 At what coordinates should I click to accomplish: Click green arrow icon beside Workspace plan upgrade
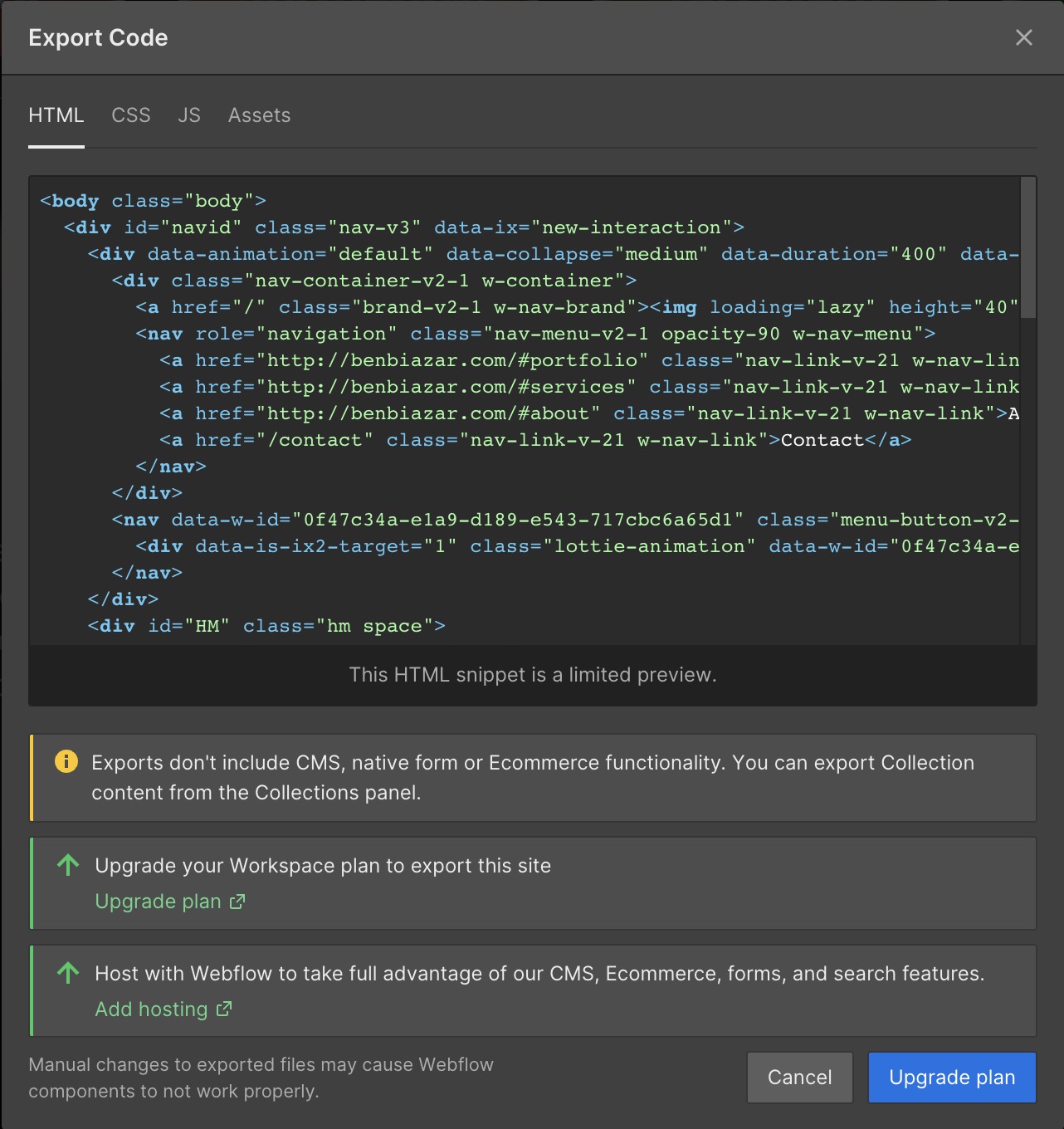coord(68,866)
